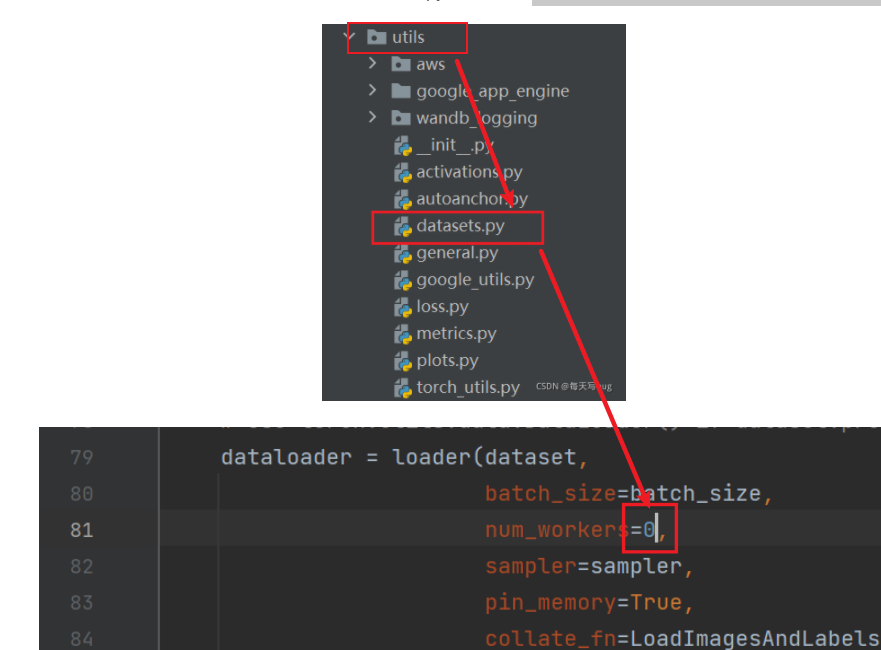Click the loss.py Python file icon
Viewport: 881px width, 650px height.
(403, 308)
